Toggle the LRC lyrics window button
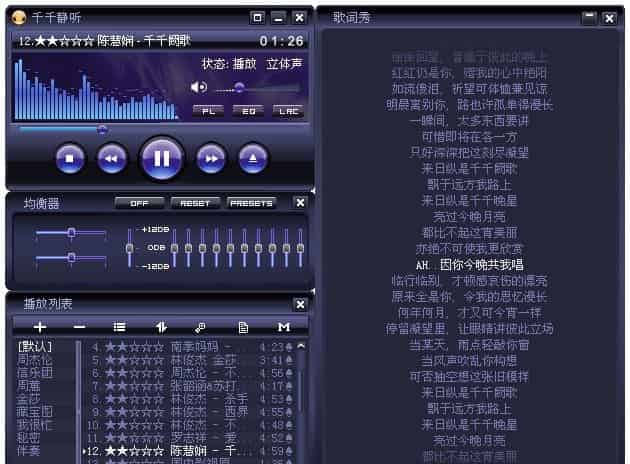The width and height of the screenshot is (630, 464). (288, 111)
